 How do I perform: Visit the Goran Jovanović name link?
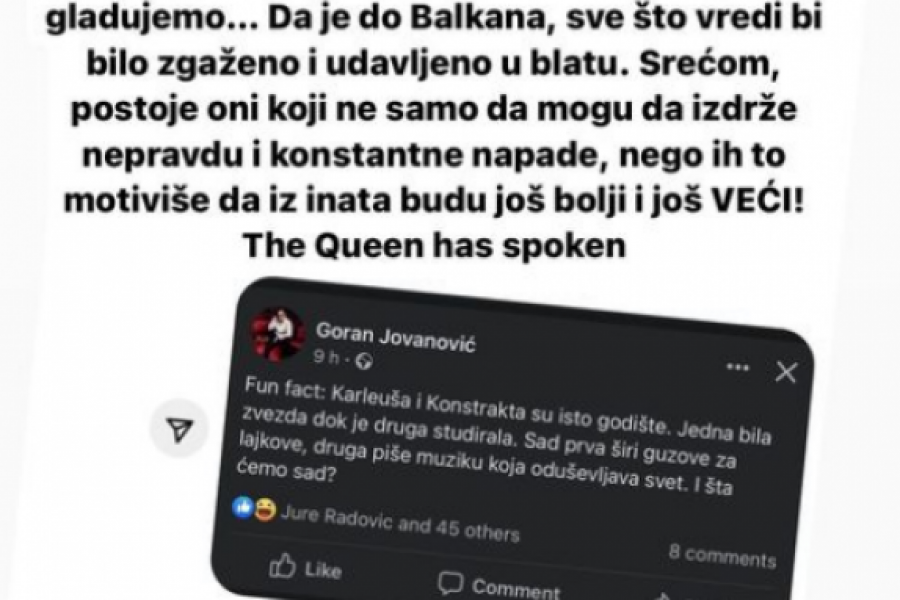click(395, 337)
